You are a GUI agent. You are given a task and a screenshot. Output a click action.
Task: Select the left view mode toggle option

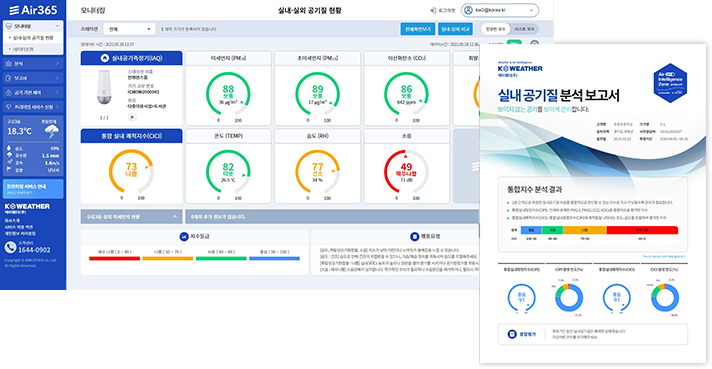pyautogui.click(x=495, y=29)
